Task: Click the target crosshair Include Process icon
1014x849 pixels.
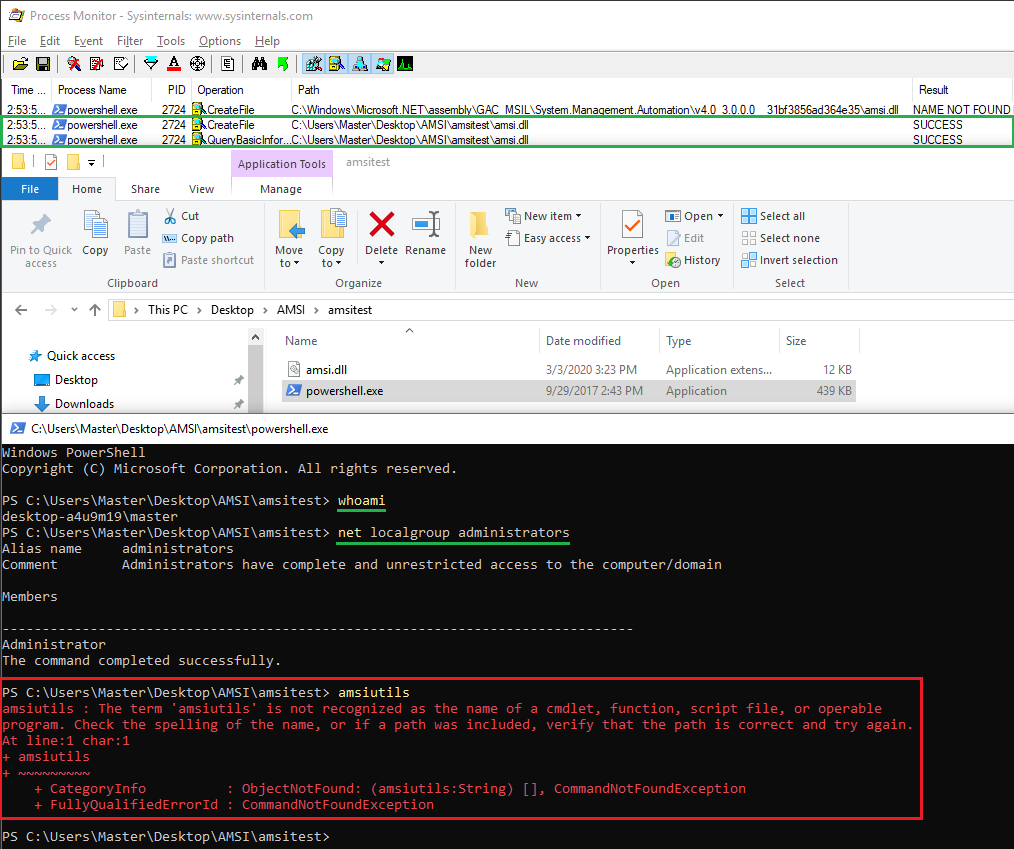Action: [197, 64]
